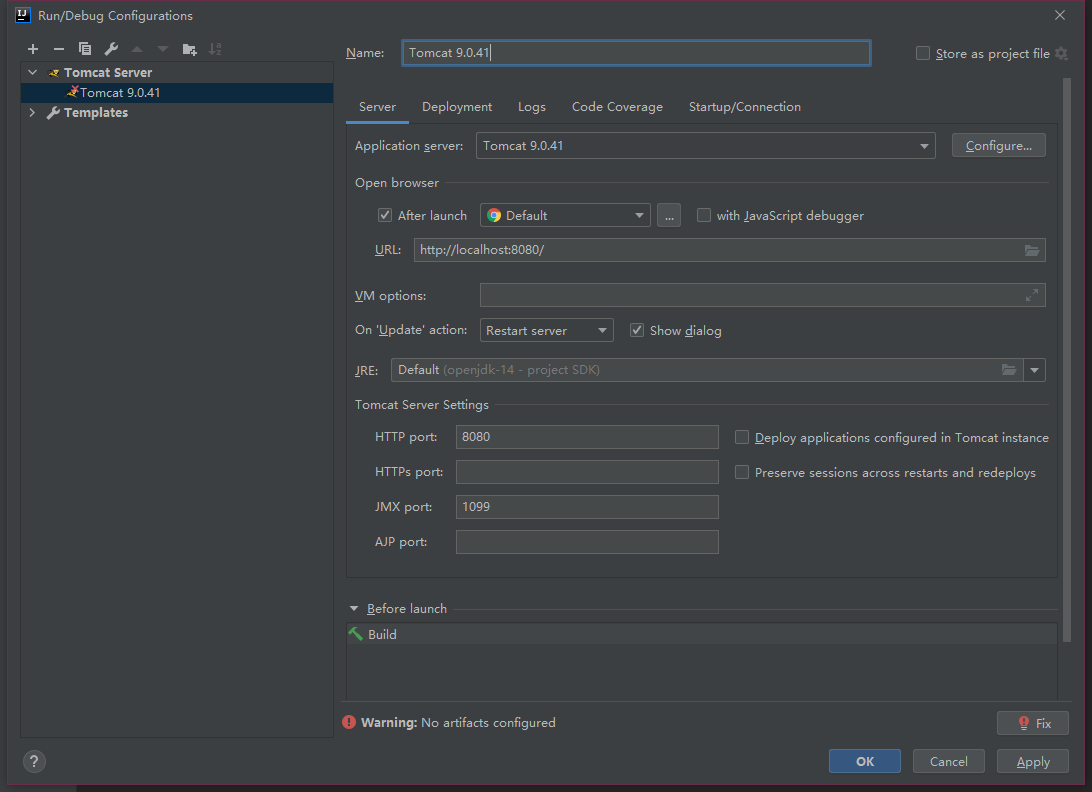This screenshot has width=1092, height=792.
Task: Click the Fix button
Action: (x=1033, y=723)
